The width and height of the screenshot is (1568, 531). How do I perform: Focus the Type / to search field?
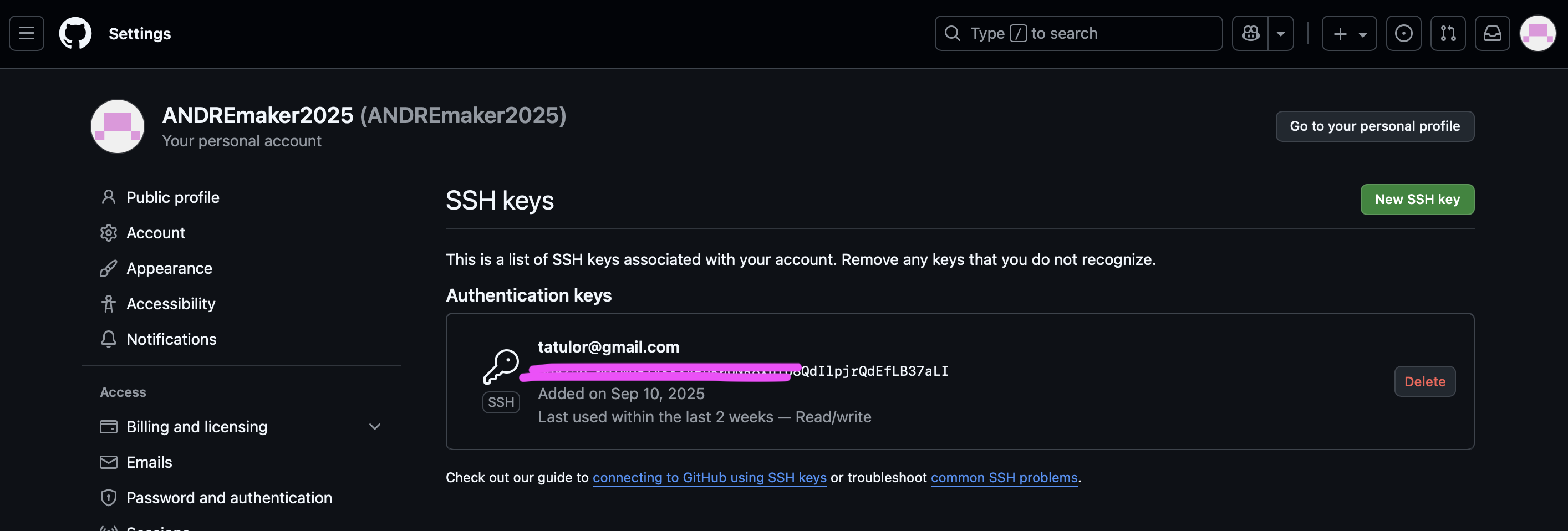pos(1077,33)
